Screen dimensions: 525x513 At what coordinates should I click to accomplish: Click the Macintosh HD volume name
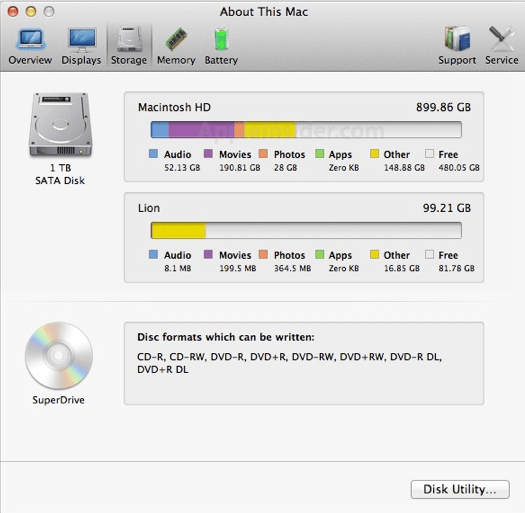(174, 107)
